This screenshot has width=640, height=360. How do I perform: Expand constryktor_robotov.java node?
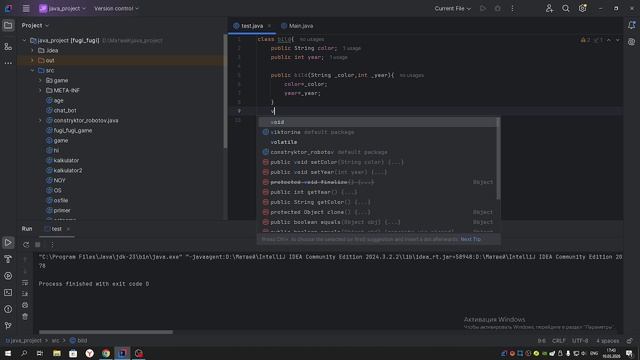point(40,120)
